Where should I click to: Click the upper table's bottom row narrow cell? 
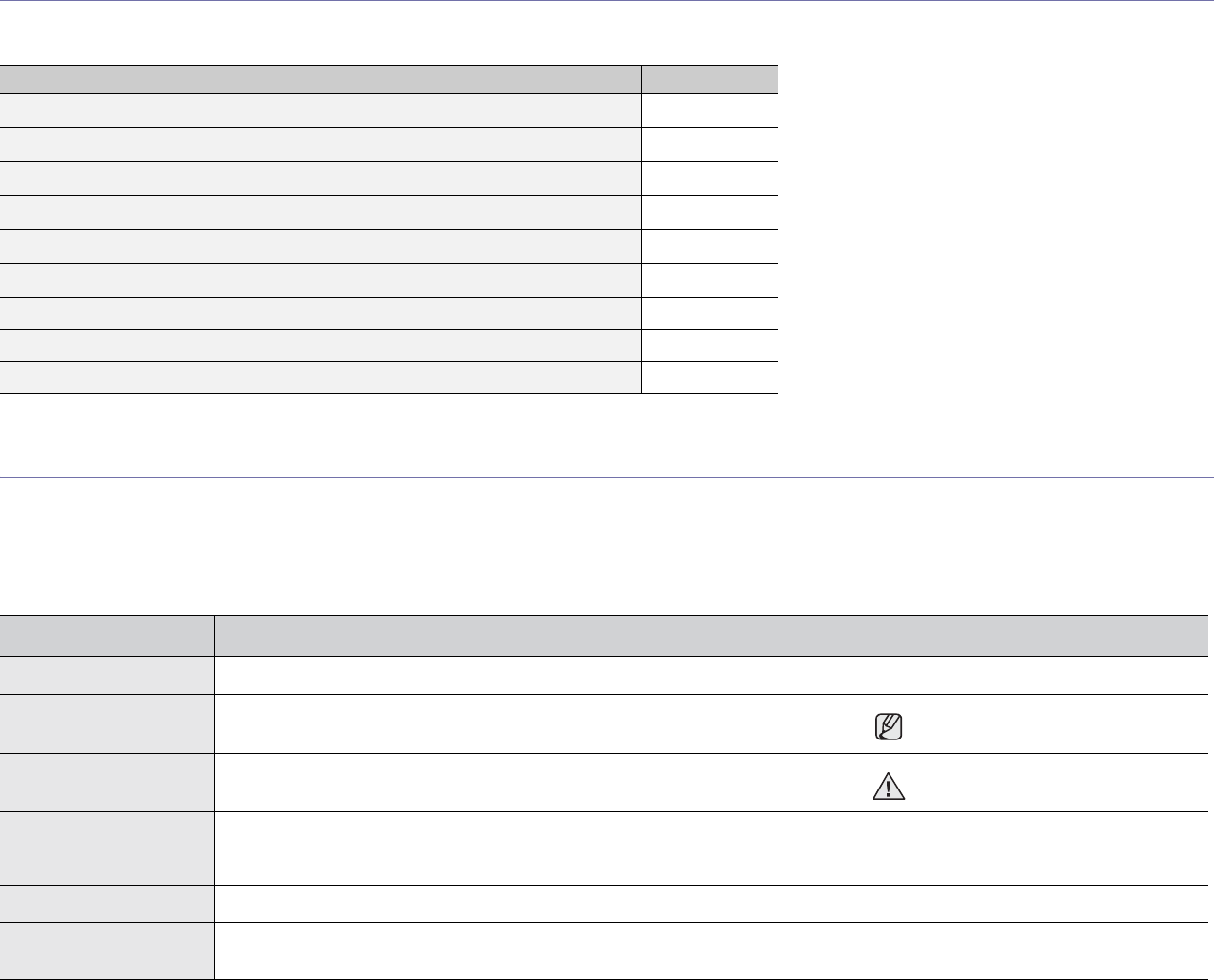coord(709,377)
